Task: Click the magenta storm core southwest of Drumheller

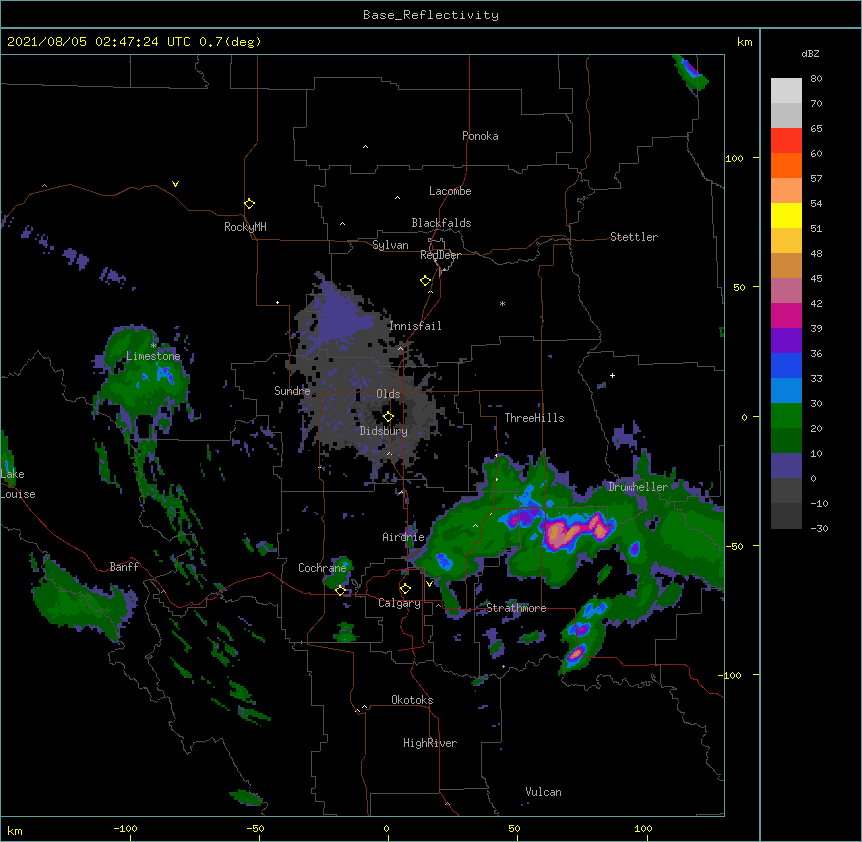Action: [x=576, y=531]
